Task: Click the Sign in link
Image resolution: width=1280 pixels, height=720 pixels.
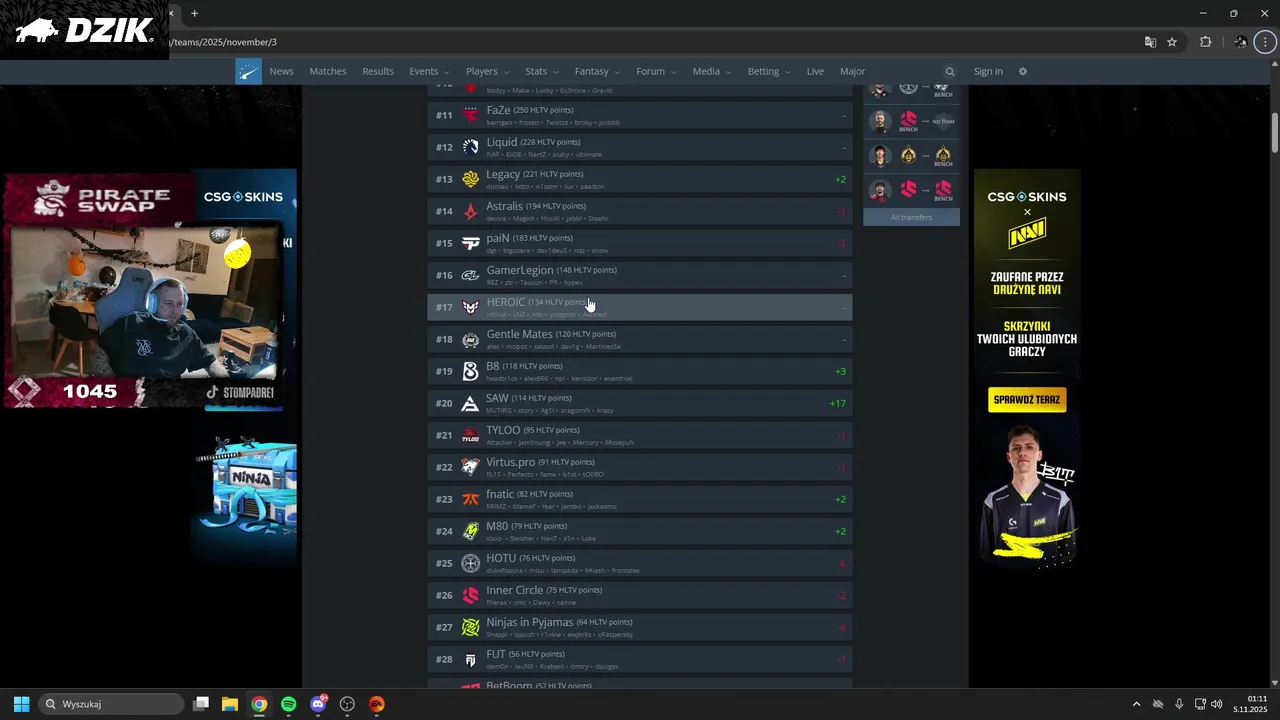Action: coord(988,72)
